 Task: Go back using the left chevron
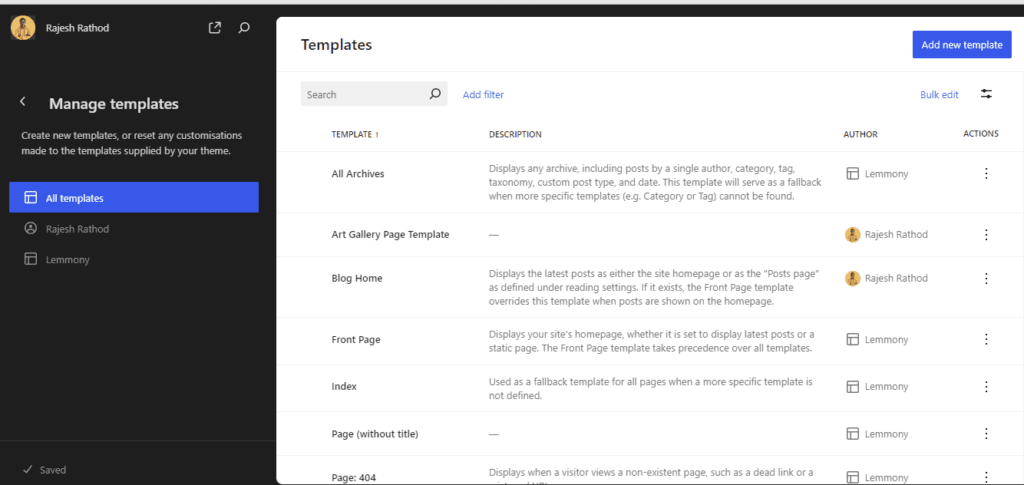tap(23, 102)
